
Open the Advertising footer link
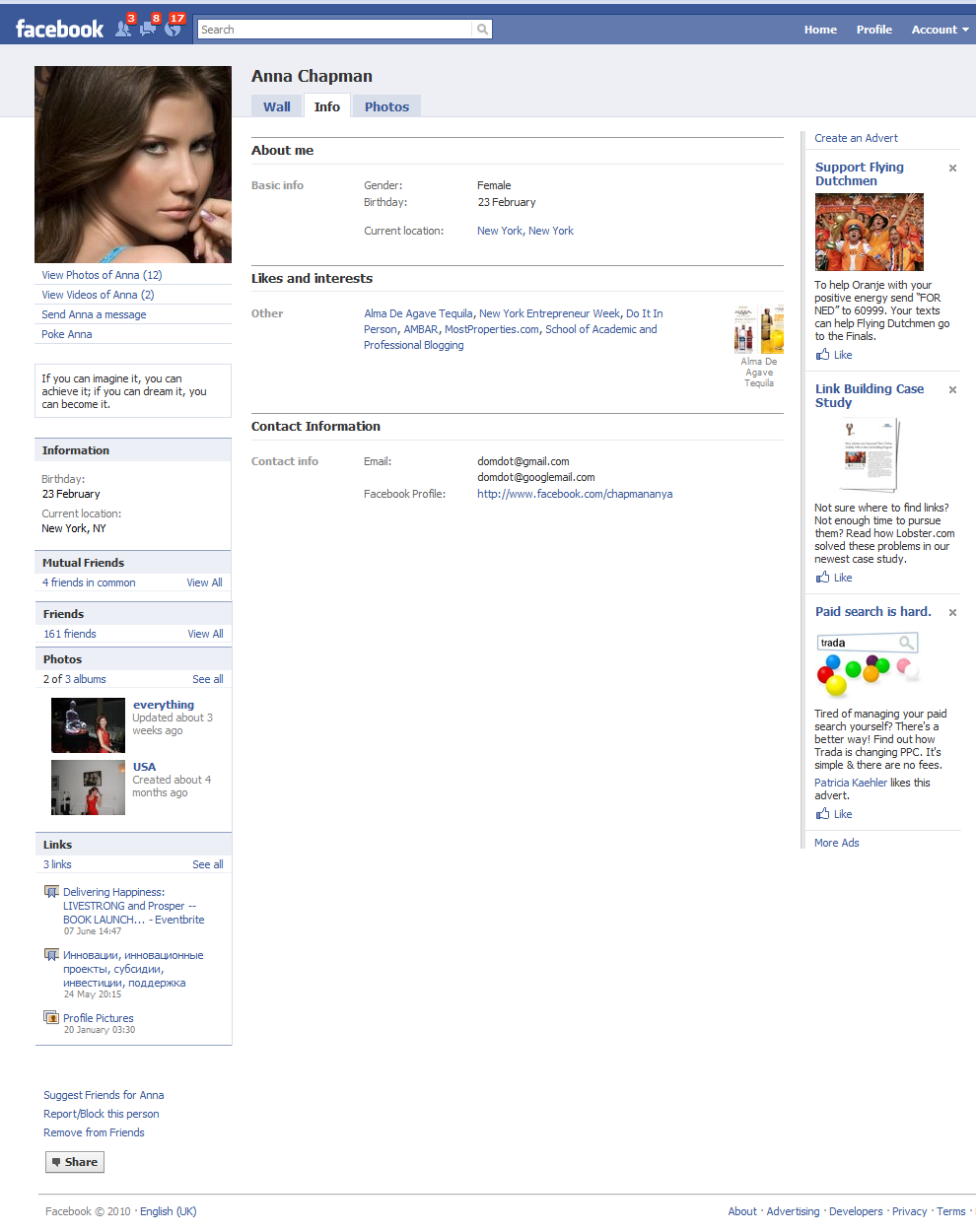coord(793,1211)
